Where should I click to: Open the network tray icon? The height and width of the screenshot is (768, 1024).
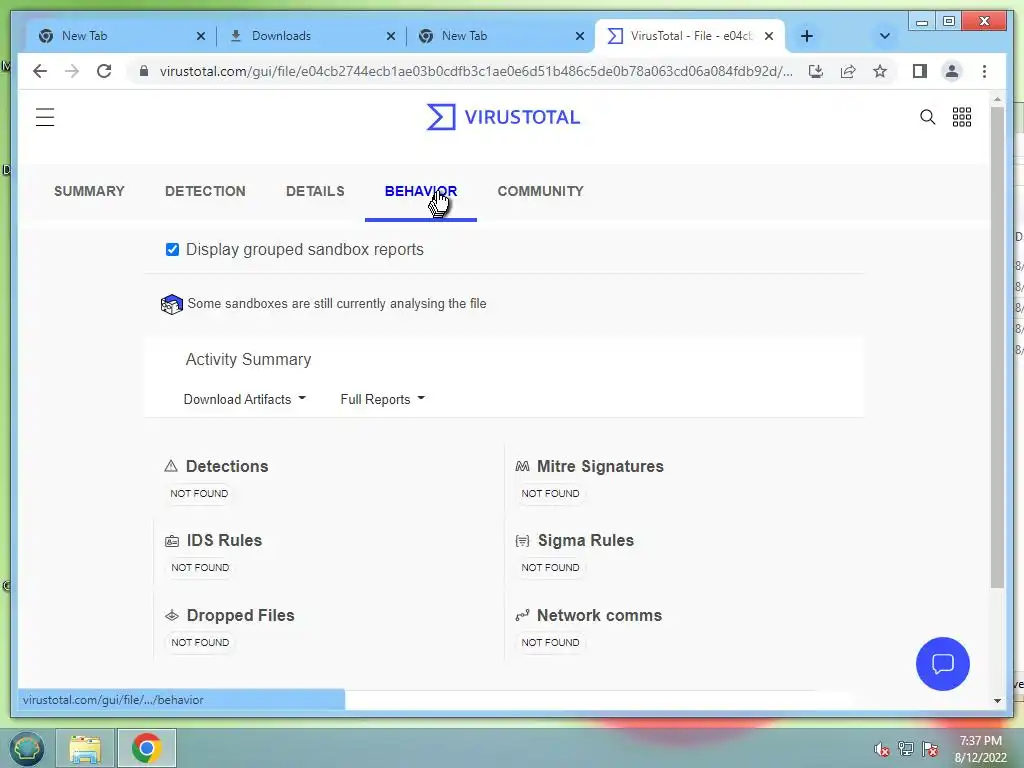906,749
